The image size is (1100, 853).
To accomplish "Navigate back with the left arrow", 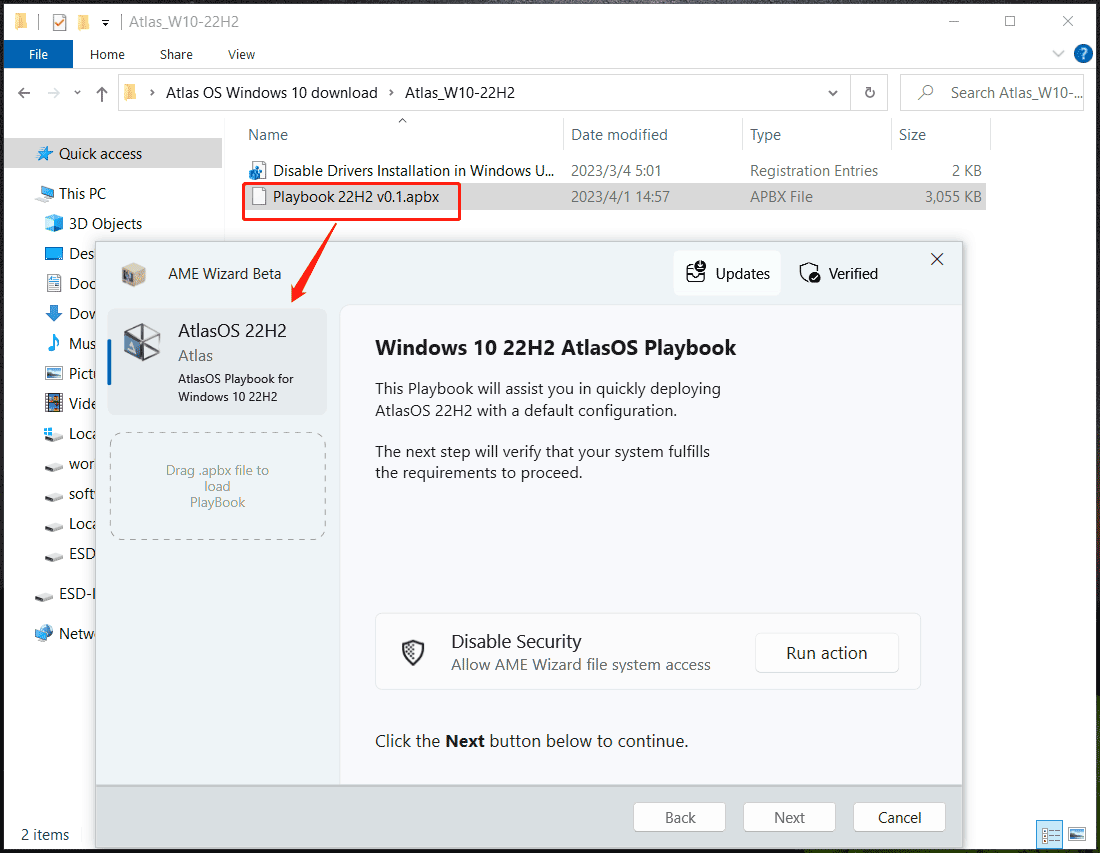I will pos(24,93).
